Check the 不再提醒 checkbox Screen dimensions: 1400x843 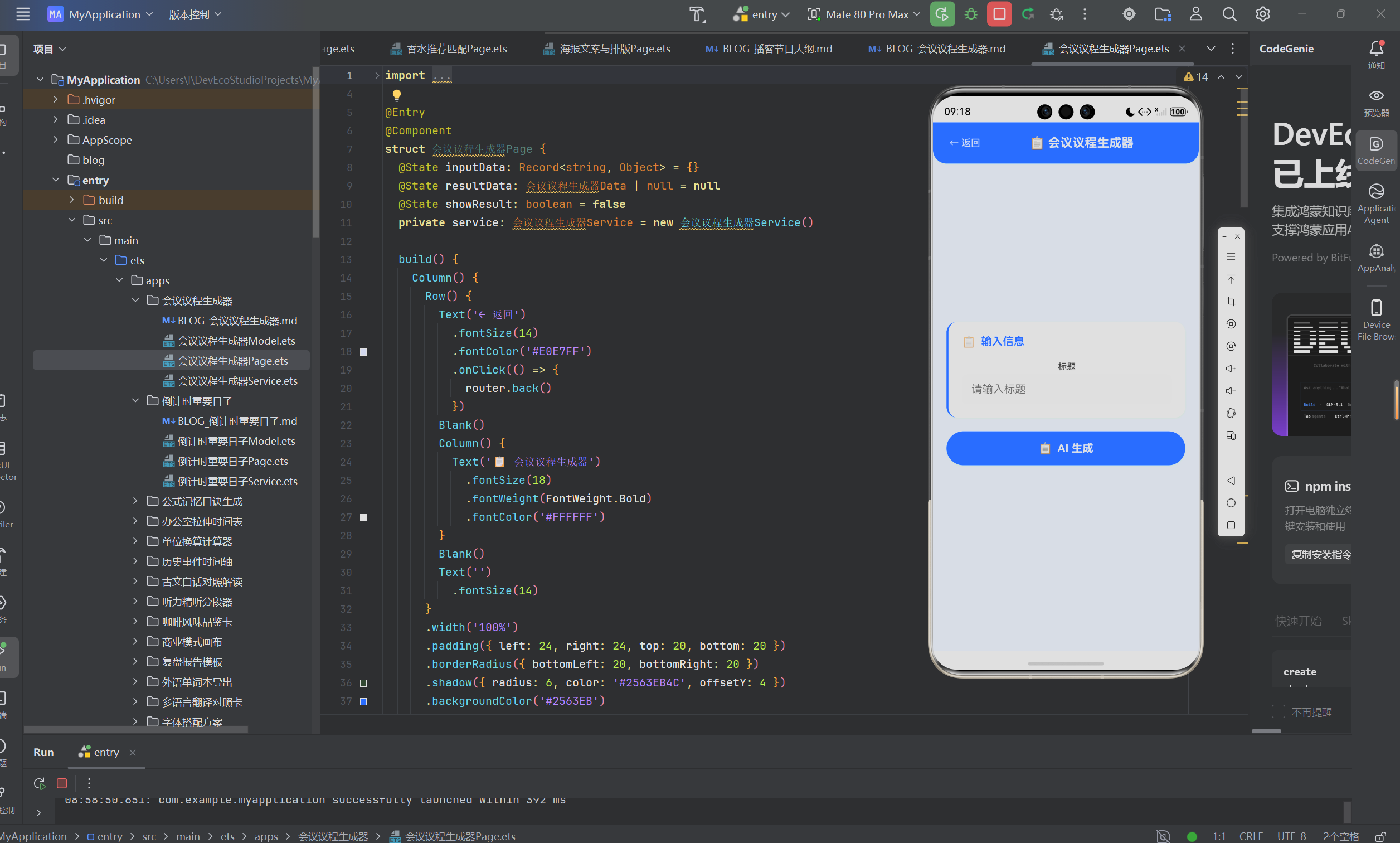click(x=1279, y=712)
